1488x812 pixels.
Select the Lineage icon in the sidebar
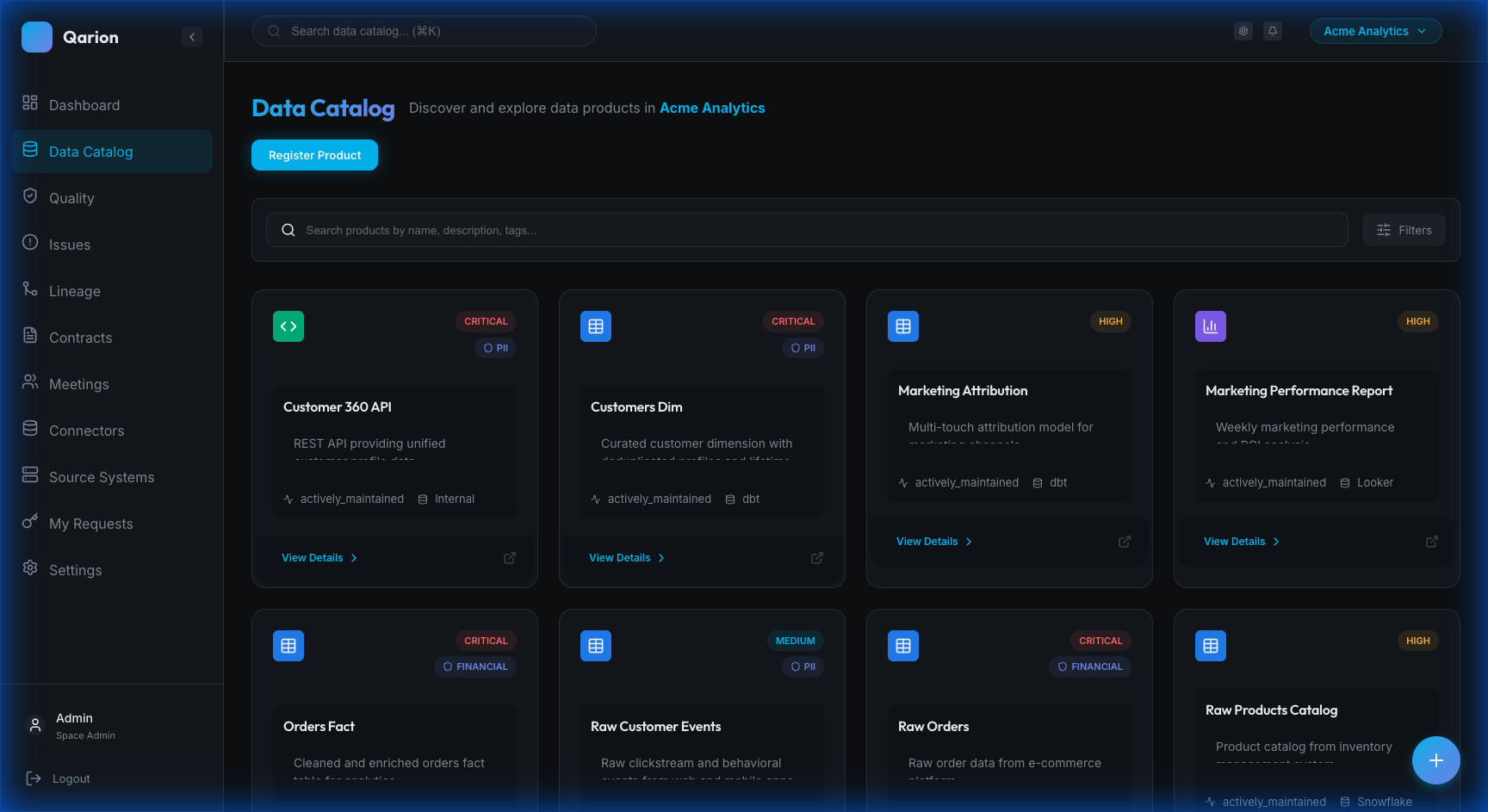(30, 290)
